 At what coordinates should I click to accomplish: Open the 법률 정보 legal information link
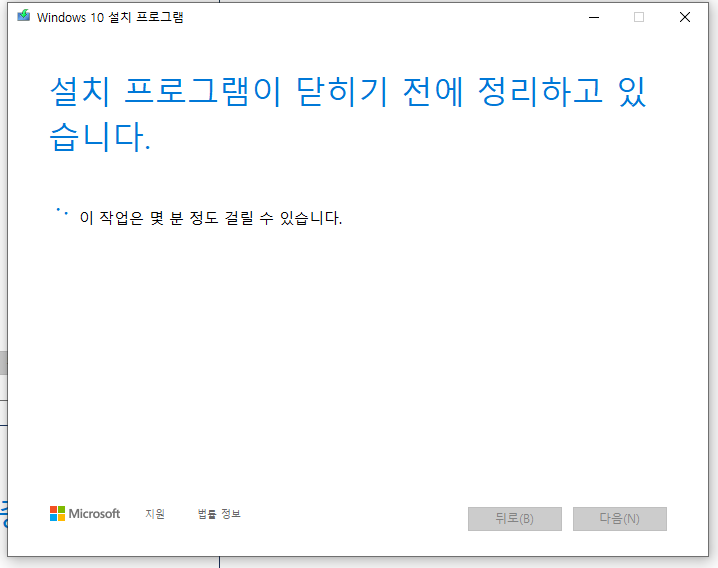(219, 514)
